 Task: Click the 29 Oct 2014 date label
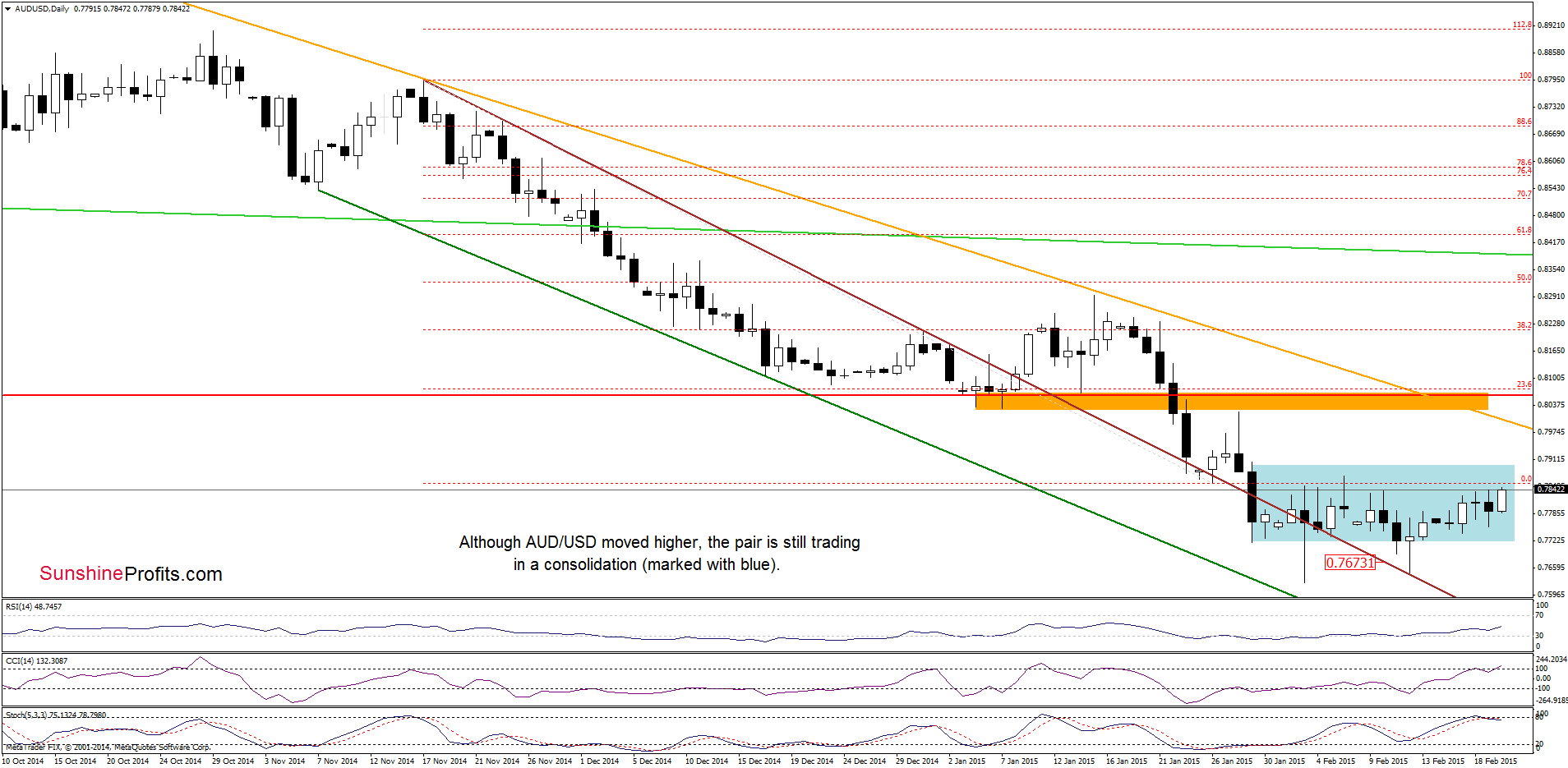(x=233, y=761)
